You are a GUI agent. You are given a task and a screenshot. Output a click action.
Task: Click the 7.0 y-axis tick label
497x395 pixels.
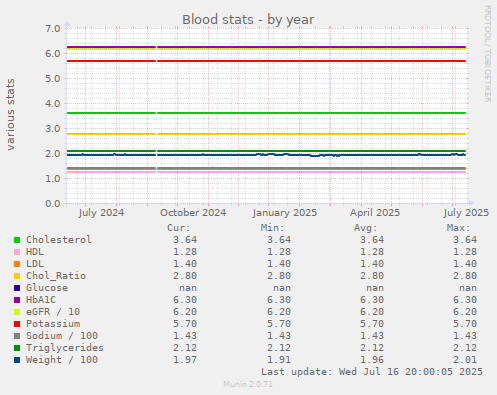point(53,28)
